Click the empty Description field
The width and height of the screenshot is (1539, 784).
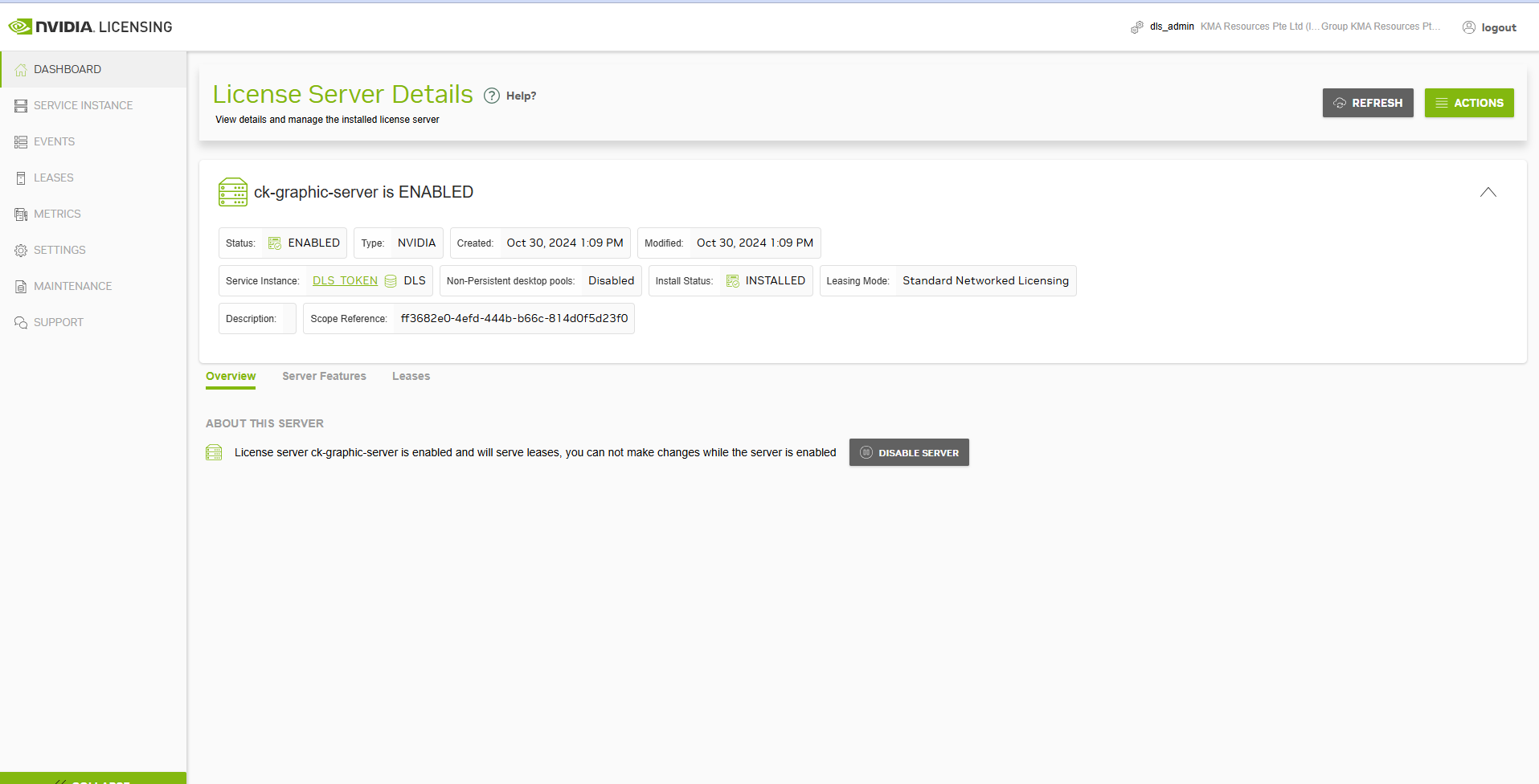257,319
